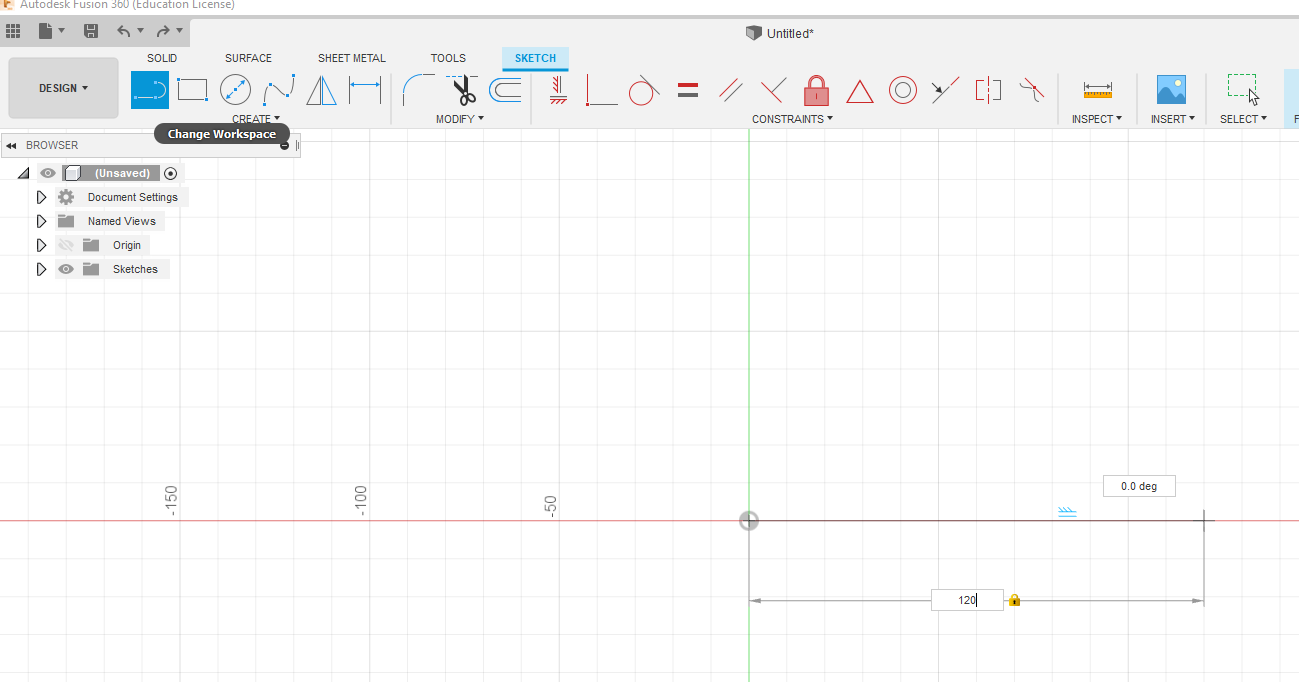
Task: Click the Save icon in top bar
Action: (x=91, y=31)
